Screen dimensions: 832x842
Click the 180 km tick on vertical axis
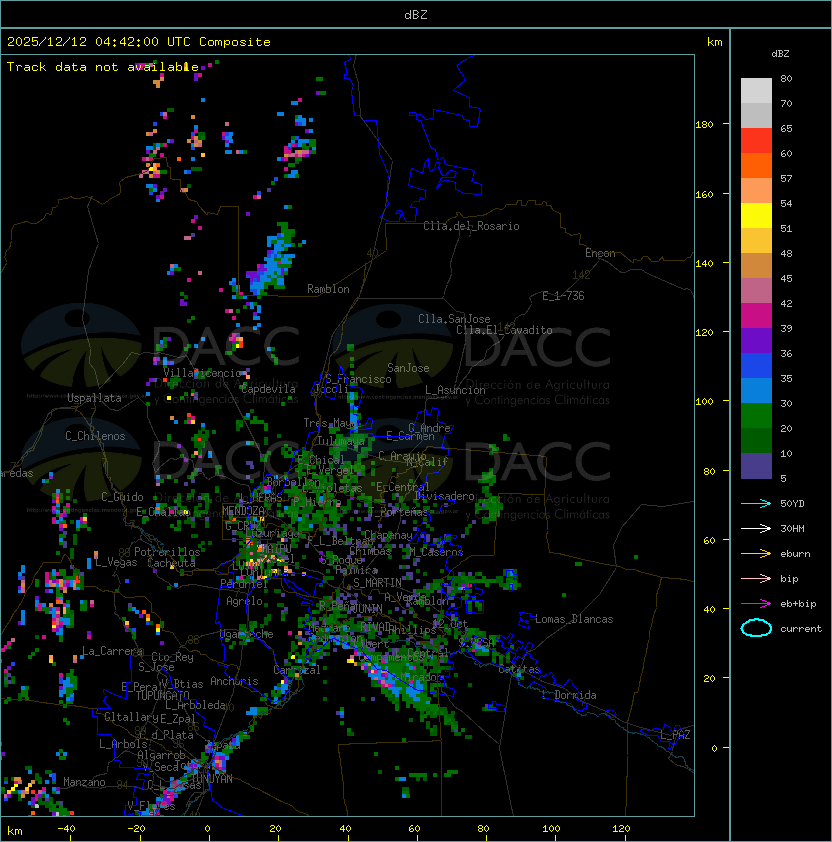point(704,125)
